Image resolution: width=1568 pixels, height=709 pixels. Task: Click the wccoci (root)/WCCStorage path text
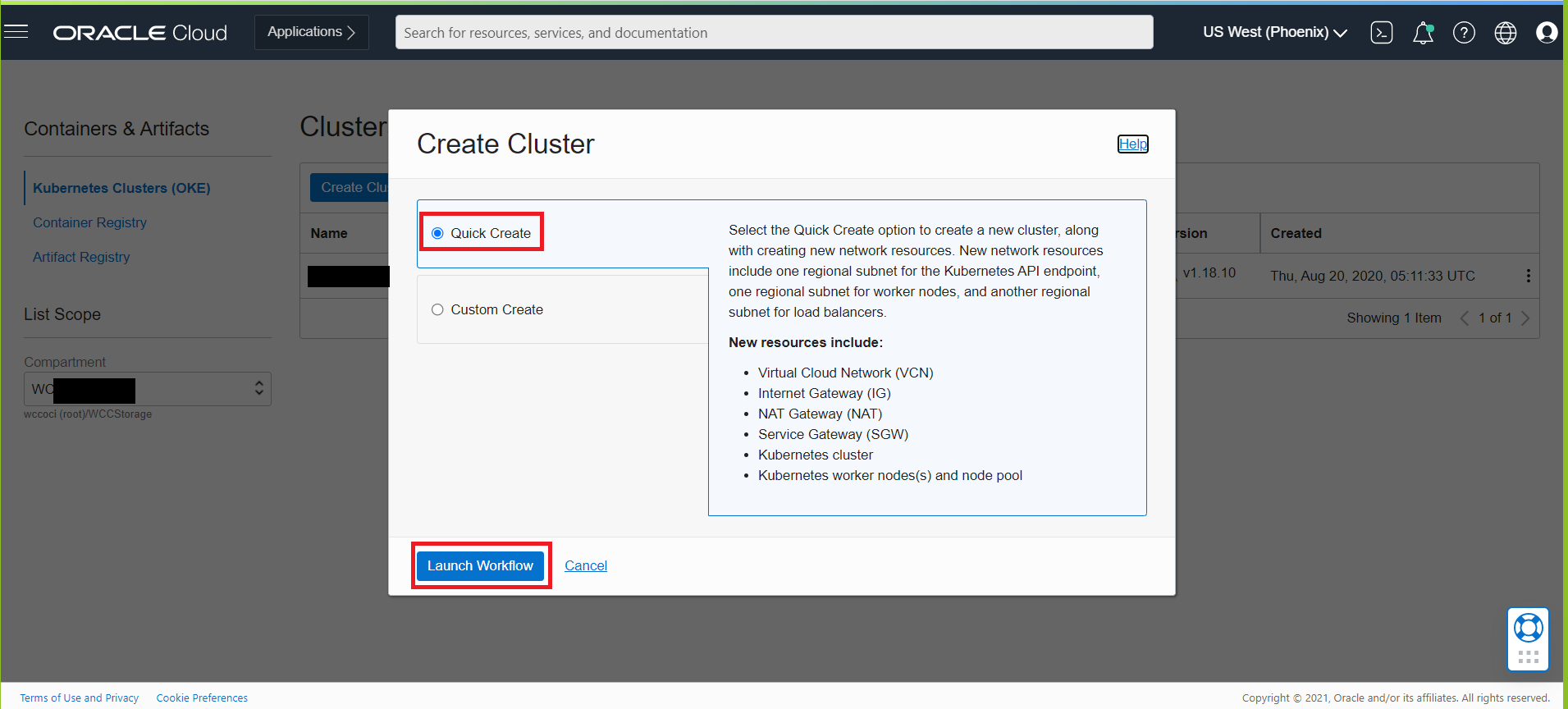88,414
